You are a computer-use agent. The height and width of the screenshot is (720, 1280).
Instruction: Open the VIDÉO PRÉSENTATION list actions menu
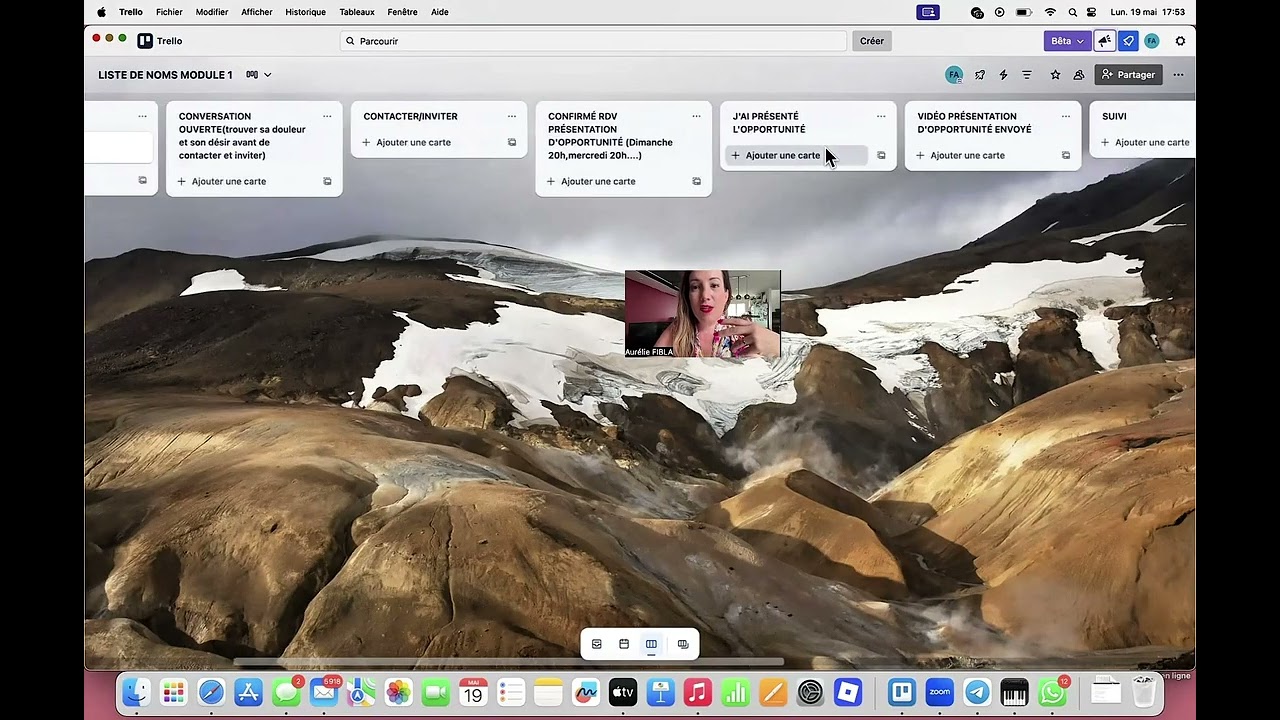[1066, 116]
